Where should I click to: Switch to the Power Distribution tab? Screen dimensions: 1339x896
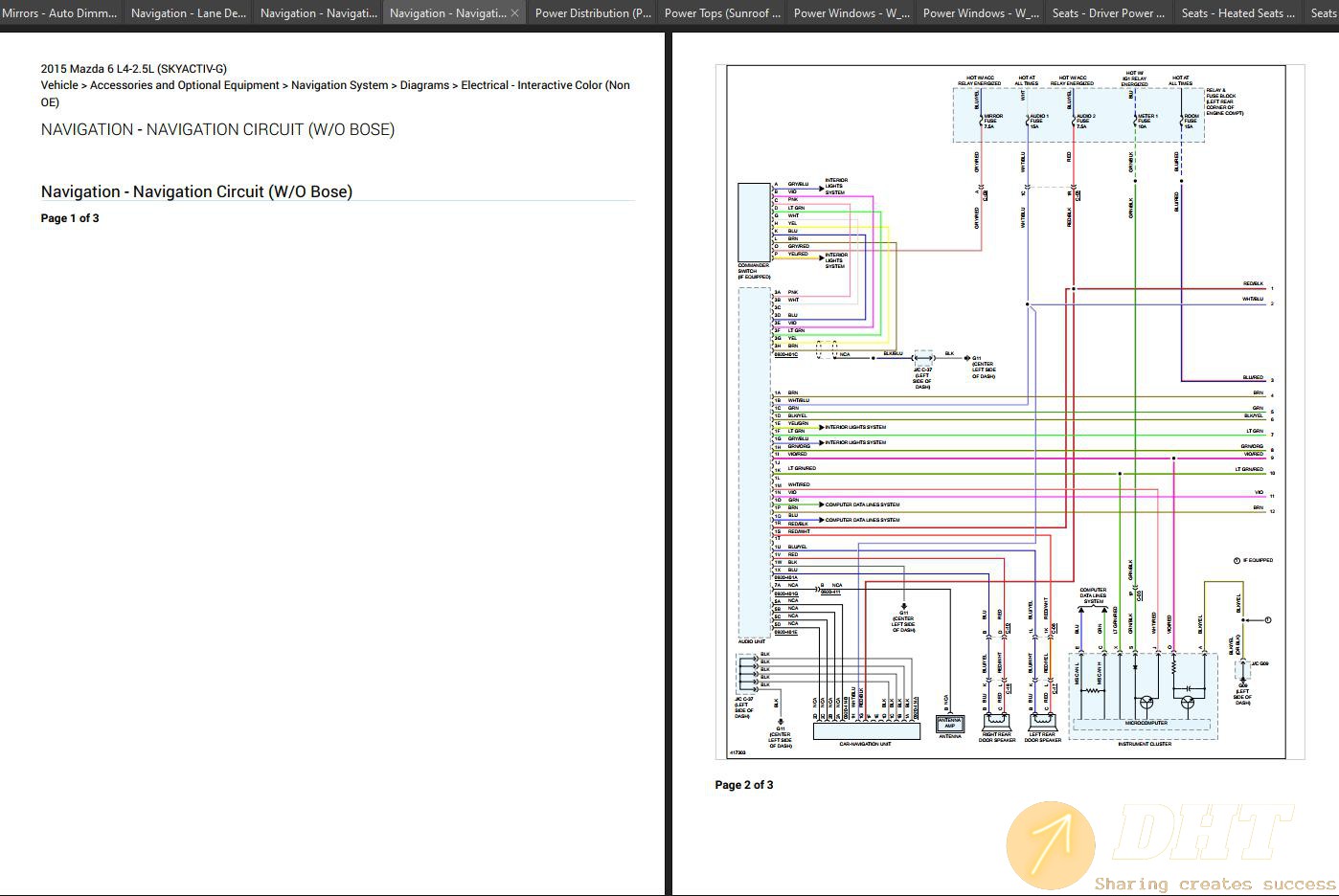point(593,13)
